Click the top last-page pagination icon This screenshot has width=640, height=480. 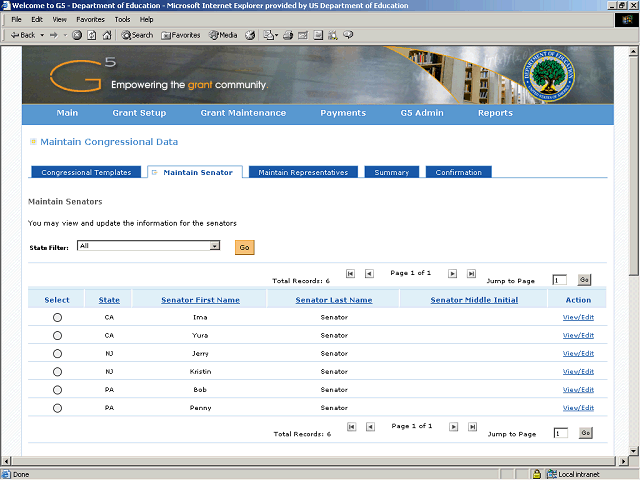click(471, 273)
